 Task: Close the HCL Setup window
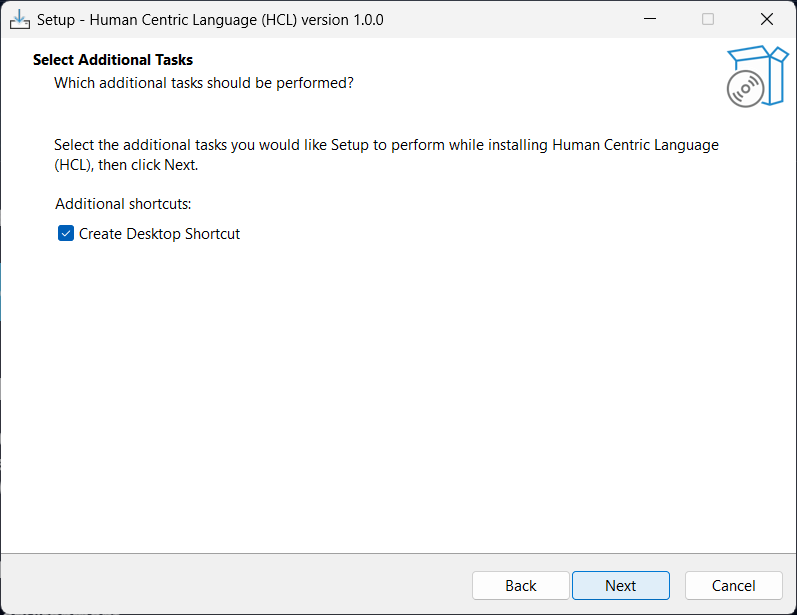point(767,19)
